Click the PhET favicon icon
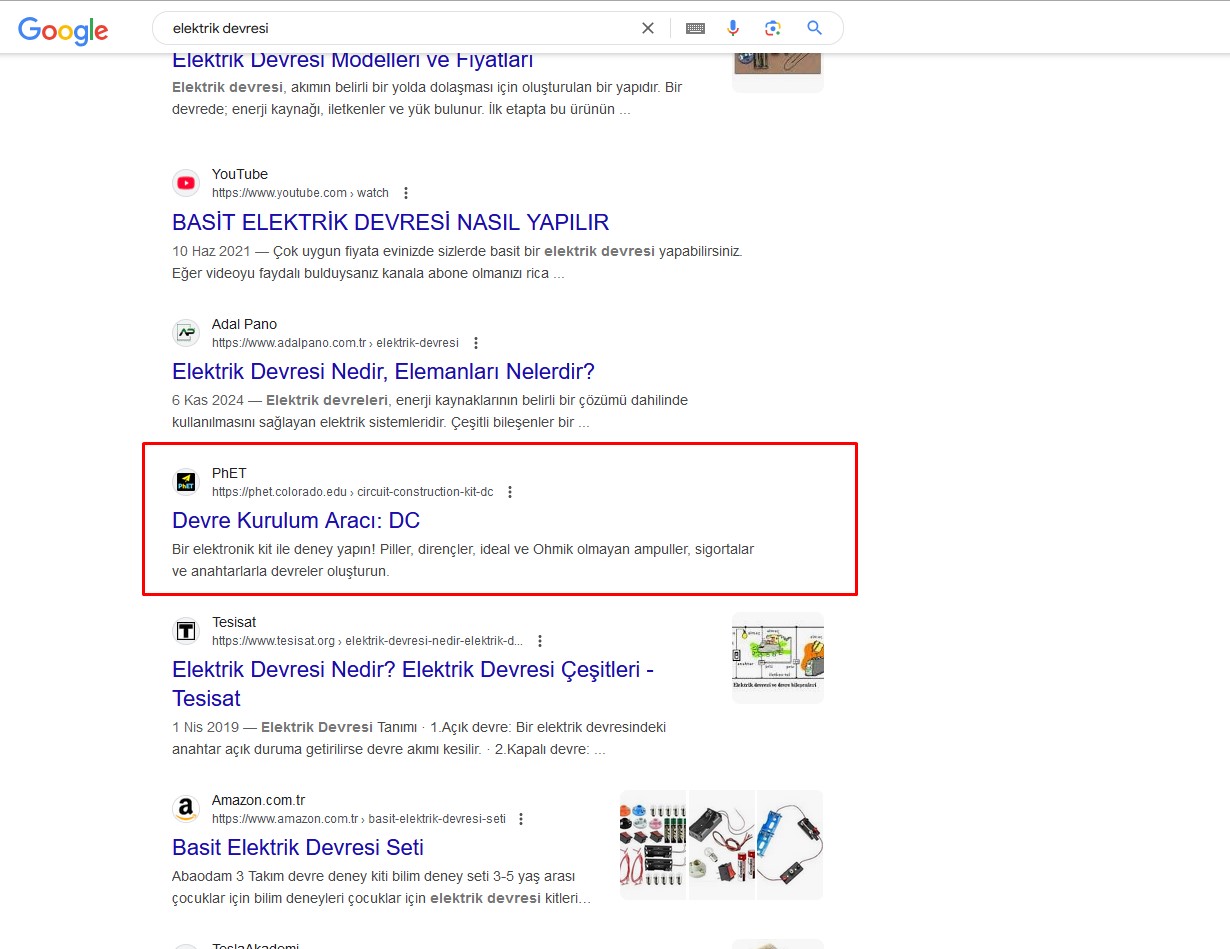 pyautogui.click(x=186, y=482)
